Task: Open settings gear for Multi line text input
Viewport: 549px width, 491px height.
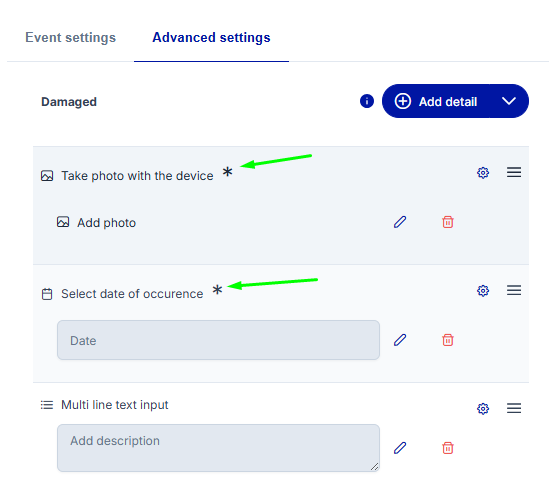Action: 483,408
